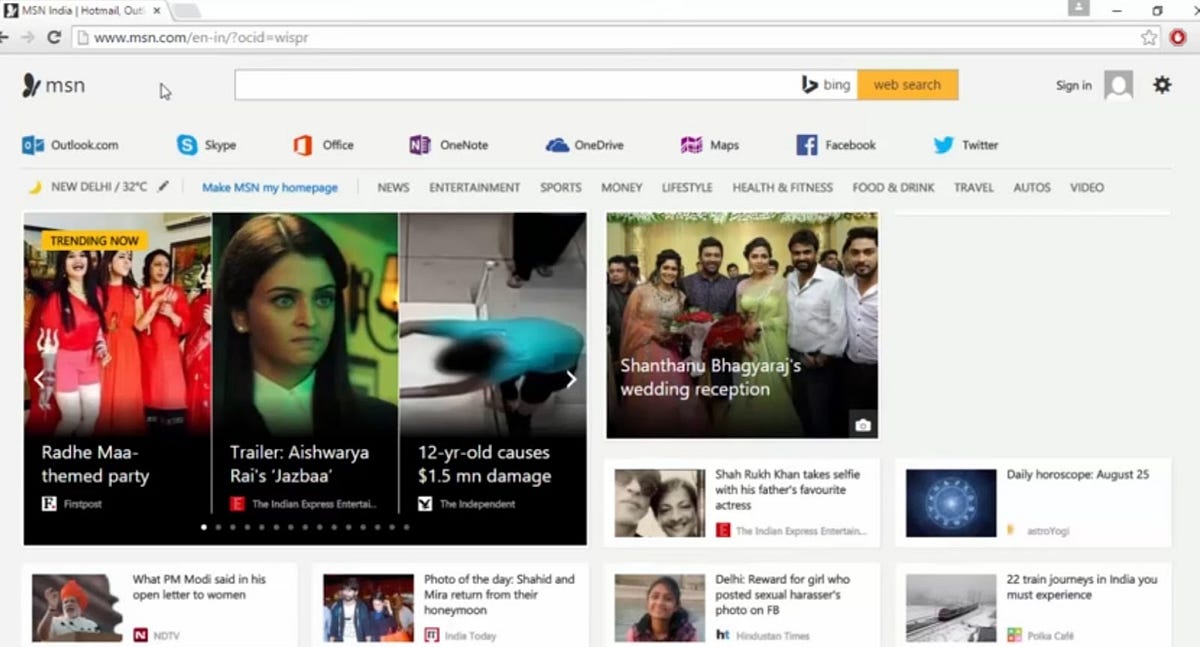Open the SPORTS menu

click(x=561, y=187)
